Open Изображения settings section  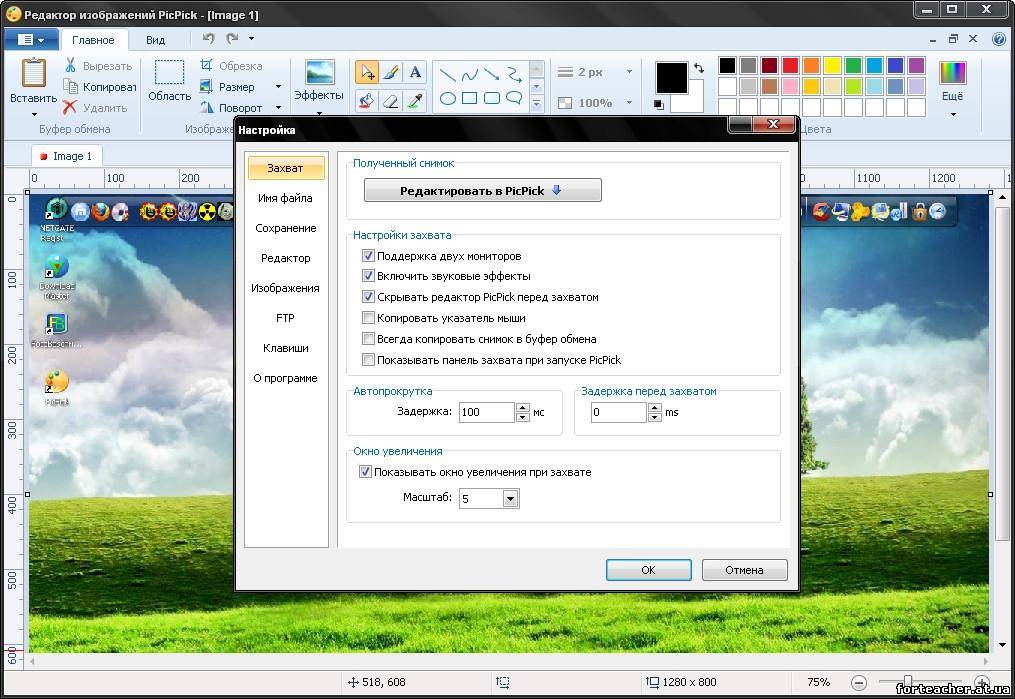(x=285, y=288)
